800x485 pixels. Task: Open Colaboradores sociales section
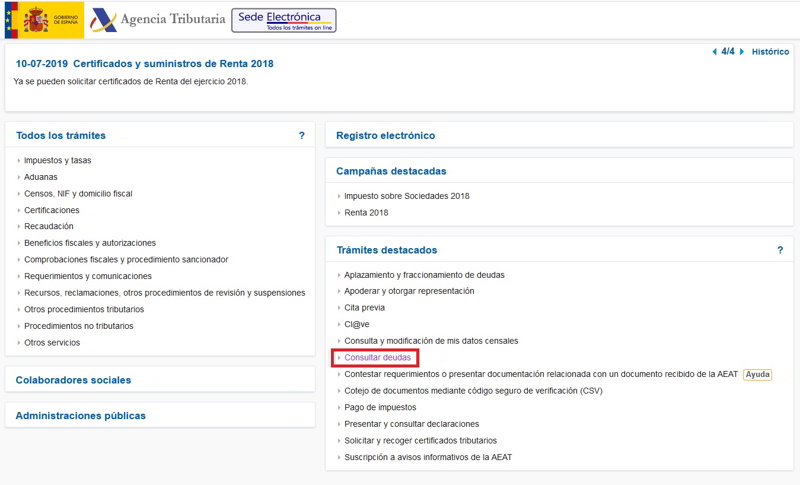[73, 380]
